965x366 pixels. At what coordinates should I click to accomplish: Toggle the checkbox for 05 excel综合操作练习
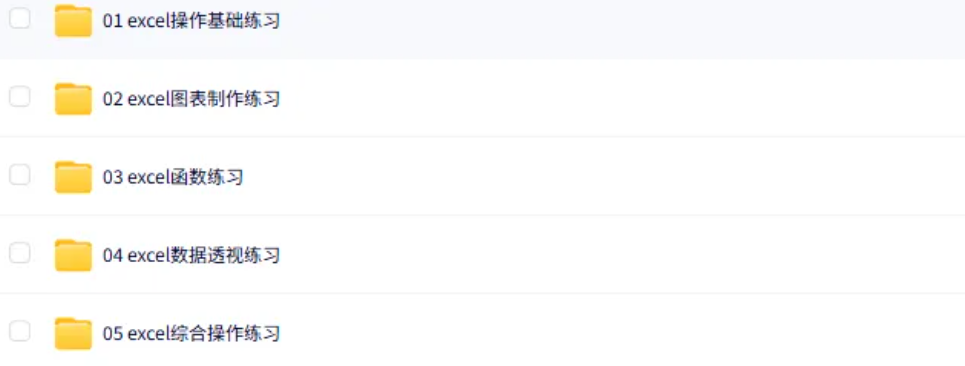(20, 331)
